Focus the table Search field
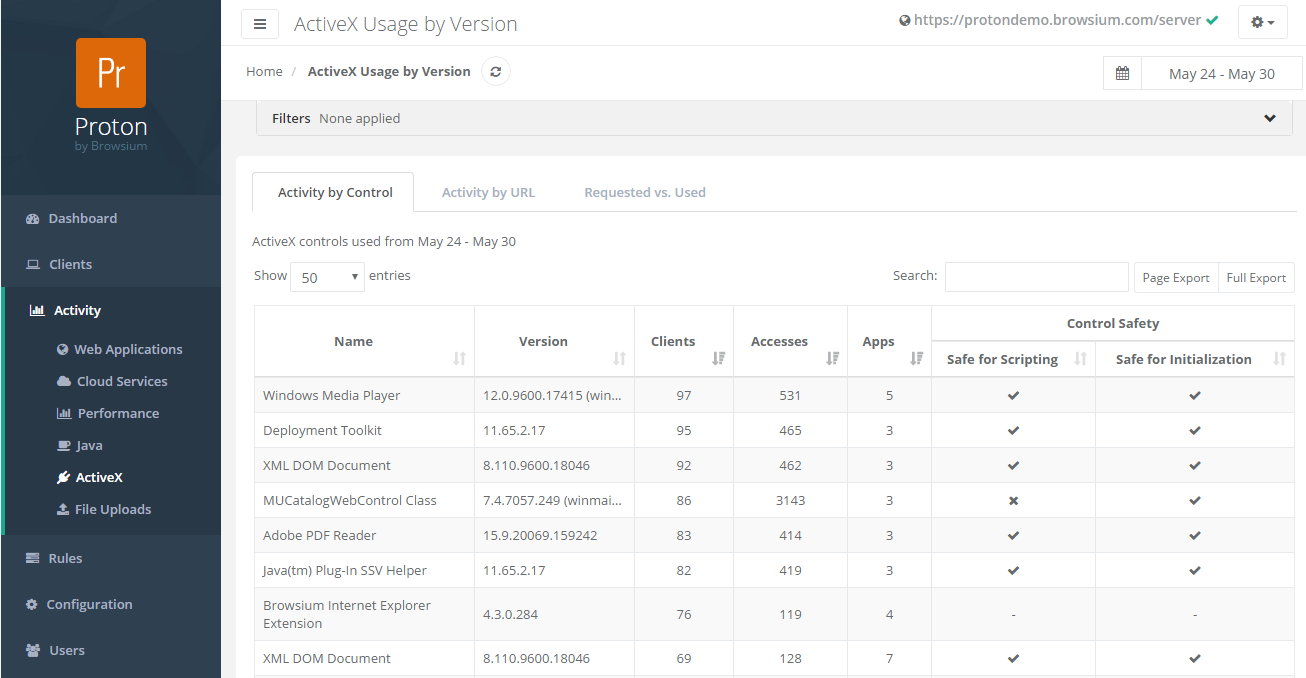Image resolution: width=1306 pixels, height=678 pixels. pos(1036,277)
